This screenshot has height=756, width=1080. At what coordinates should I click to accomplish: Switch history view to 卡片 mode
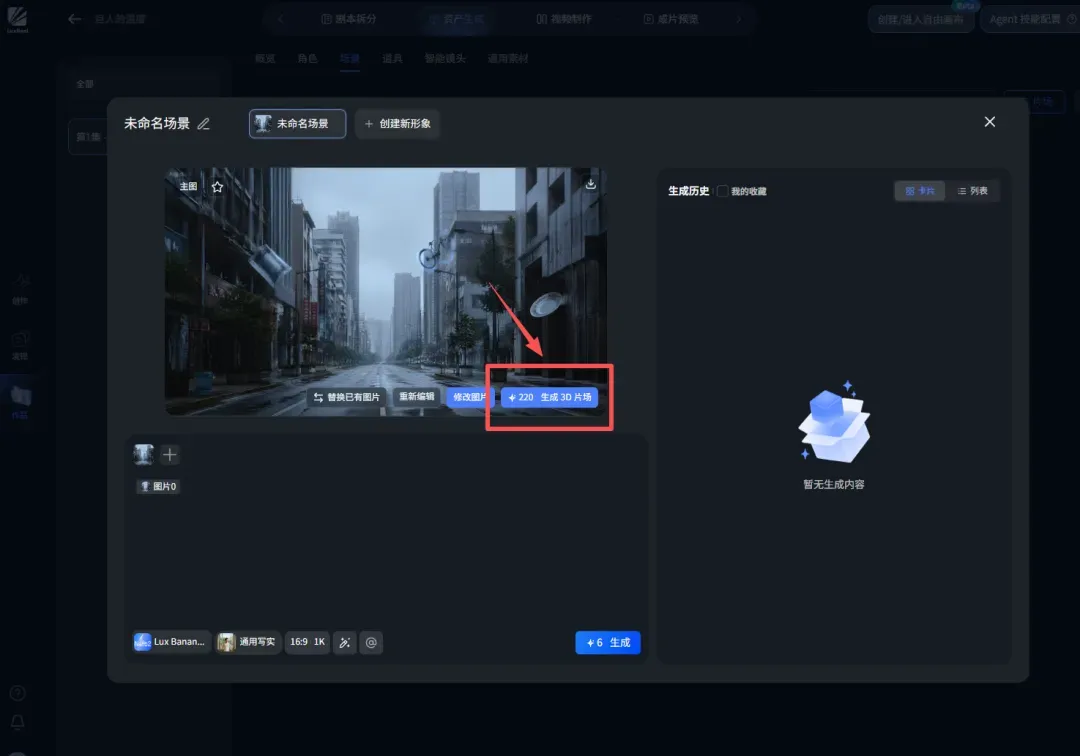(x=920, y=191)
